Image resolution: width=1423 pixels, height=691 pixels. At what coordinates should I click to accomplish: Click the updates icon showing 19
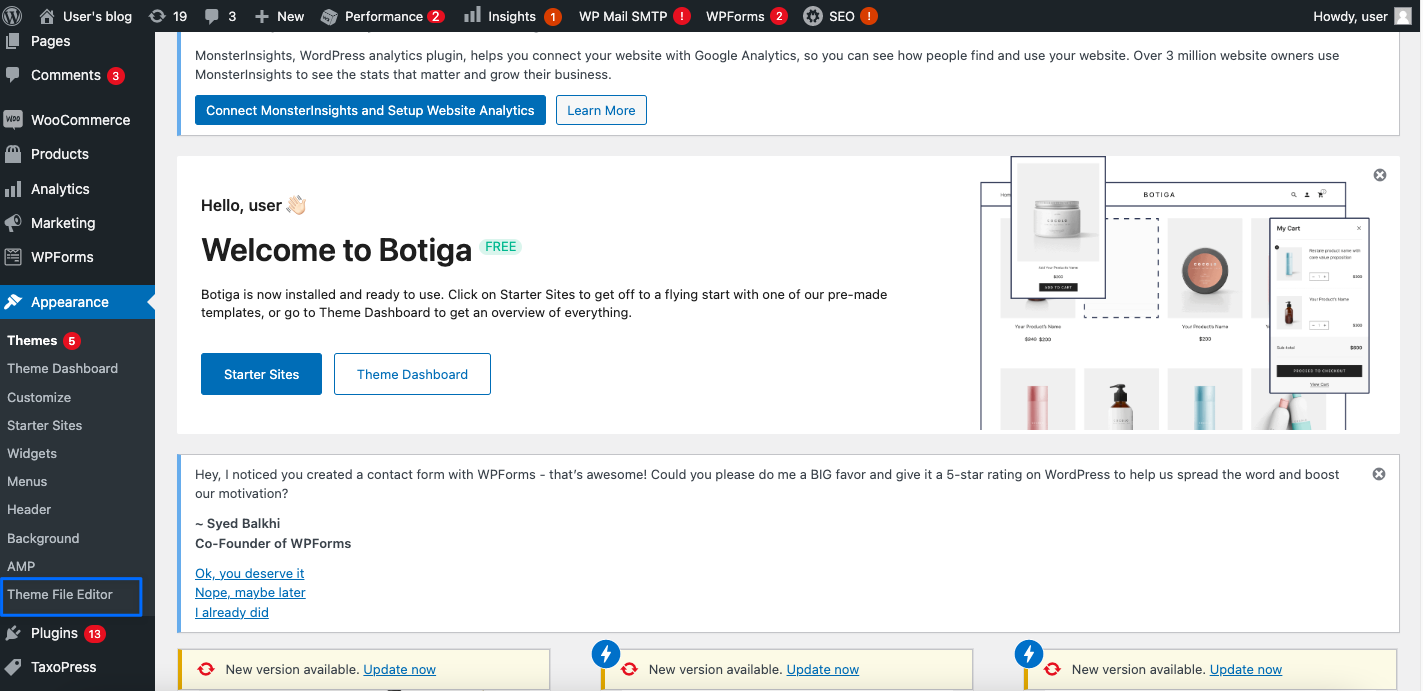click(x=157, y=16)
